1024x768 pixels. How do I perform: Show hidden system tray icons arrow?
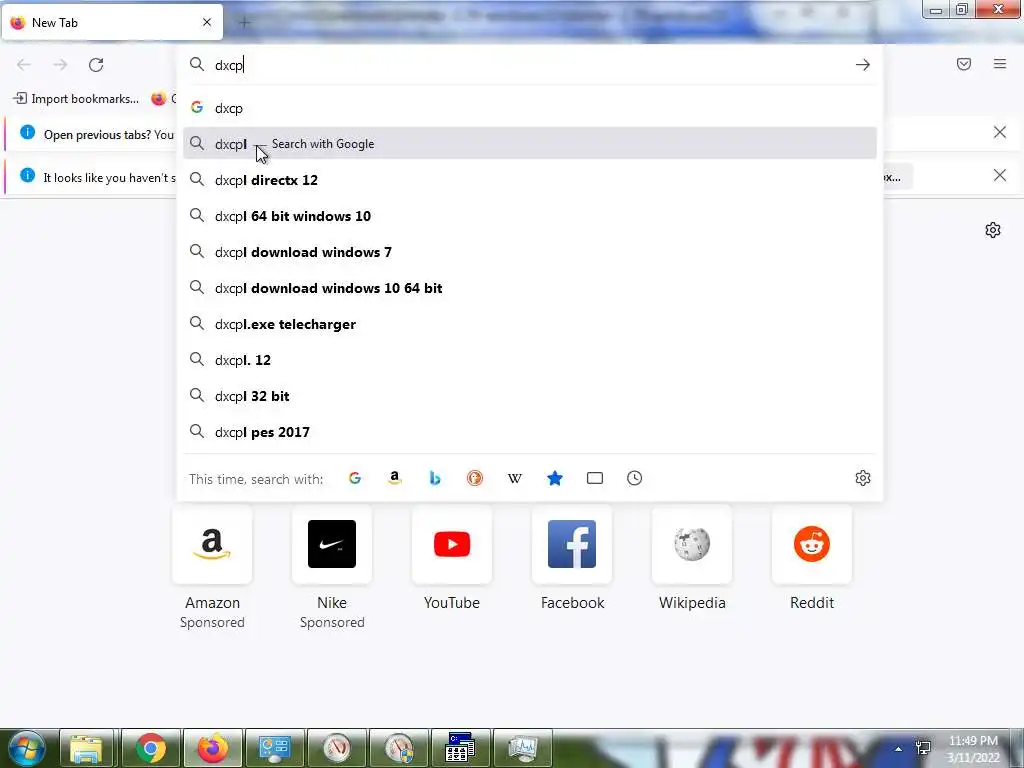pyautogui.click(x=899, y=749)
